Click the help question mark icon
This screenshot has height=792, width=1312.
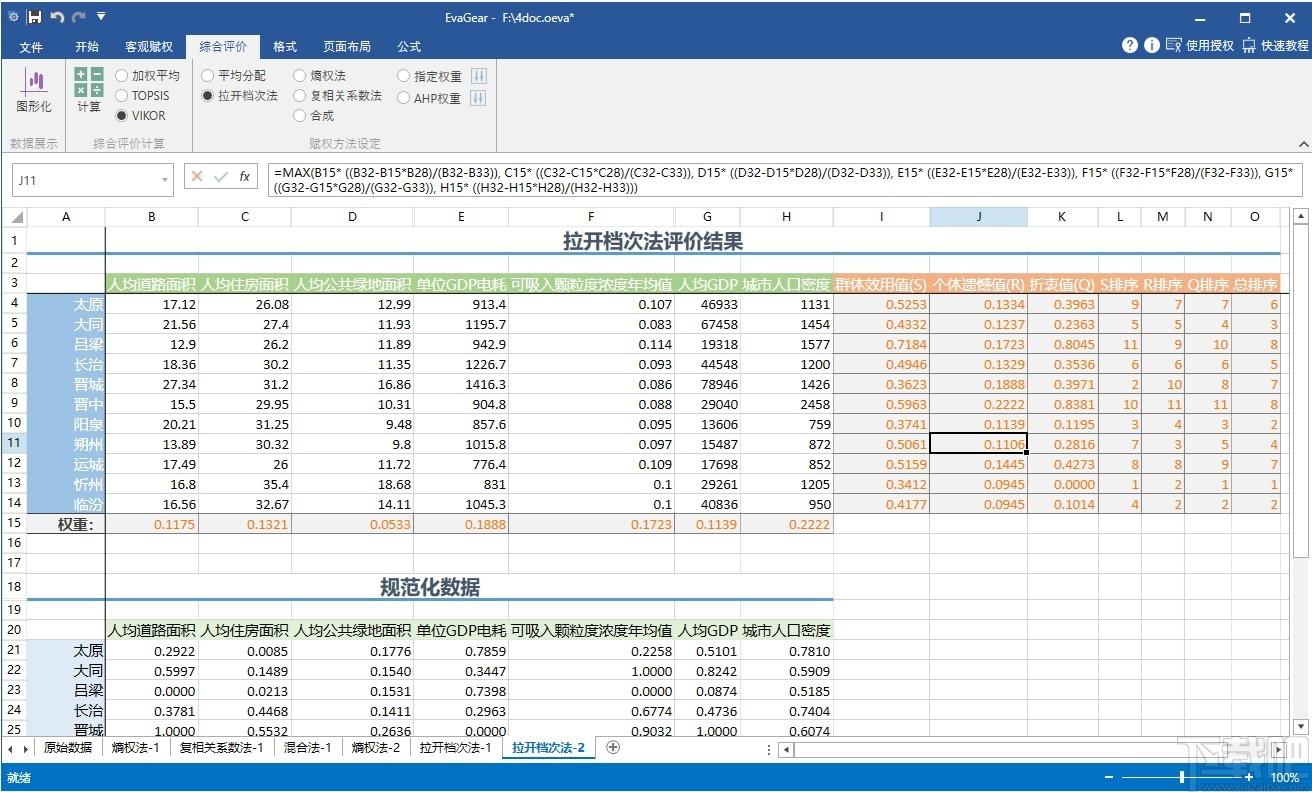coord(1130,46)
